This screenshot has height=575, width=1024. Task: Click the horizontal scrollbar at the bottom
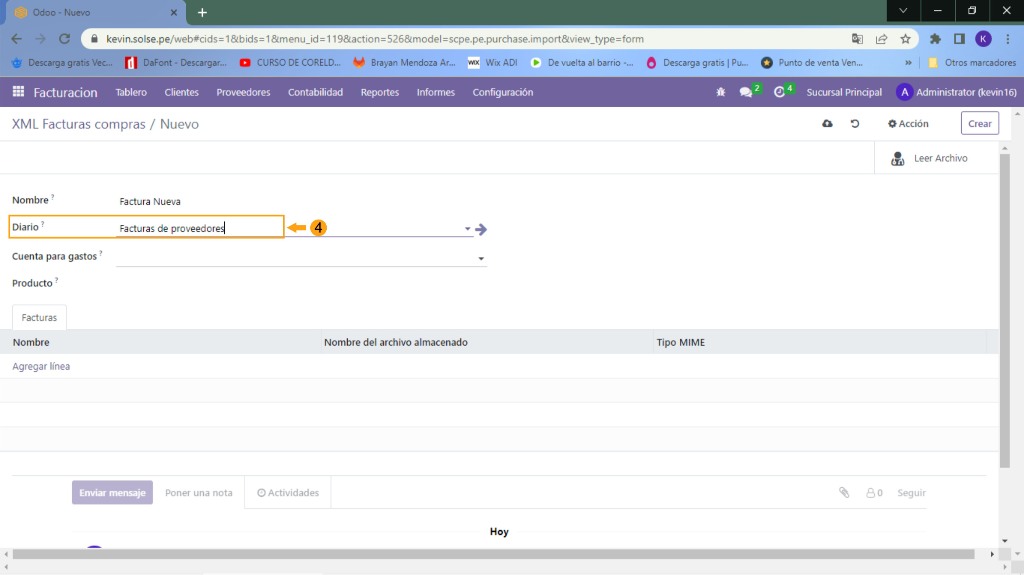(x=490, y=554)
